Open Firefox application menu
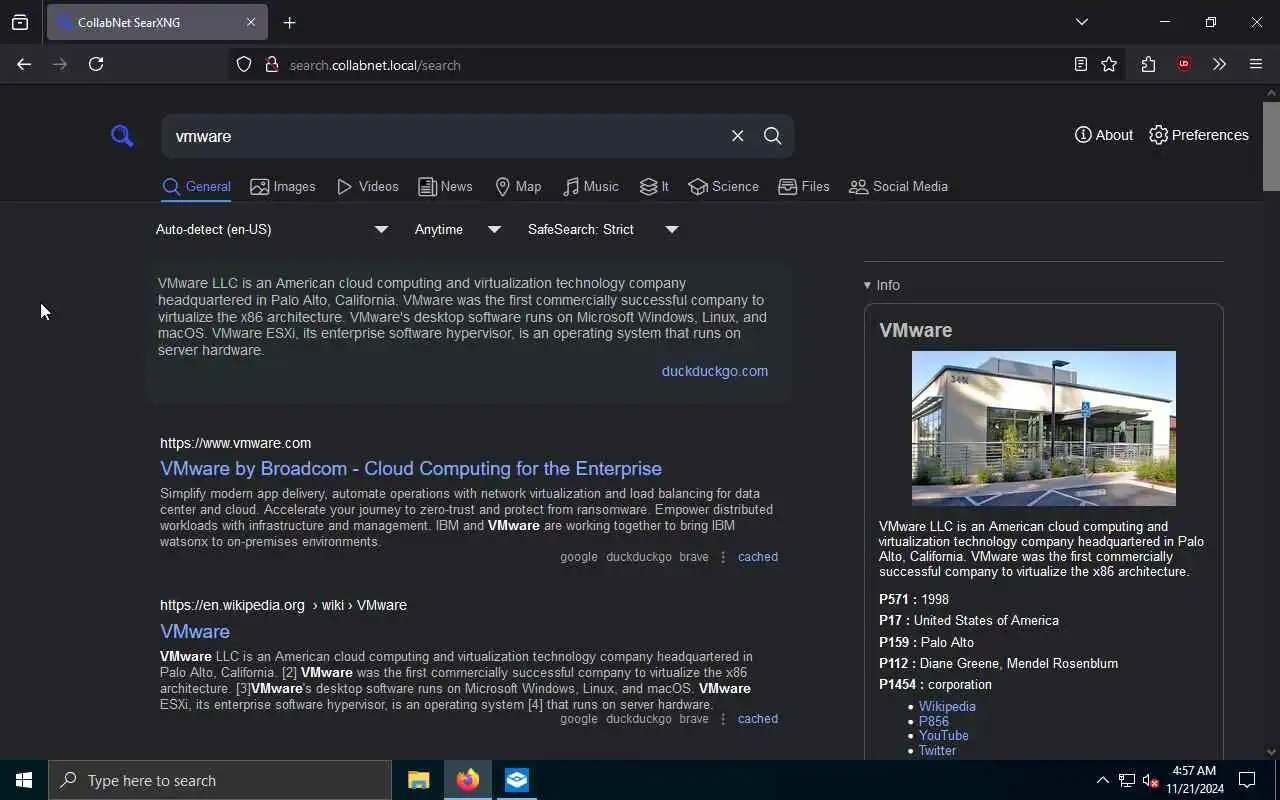Image resolution: width=1280 pixels, height=800 pixels. (1256, 64)
